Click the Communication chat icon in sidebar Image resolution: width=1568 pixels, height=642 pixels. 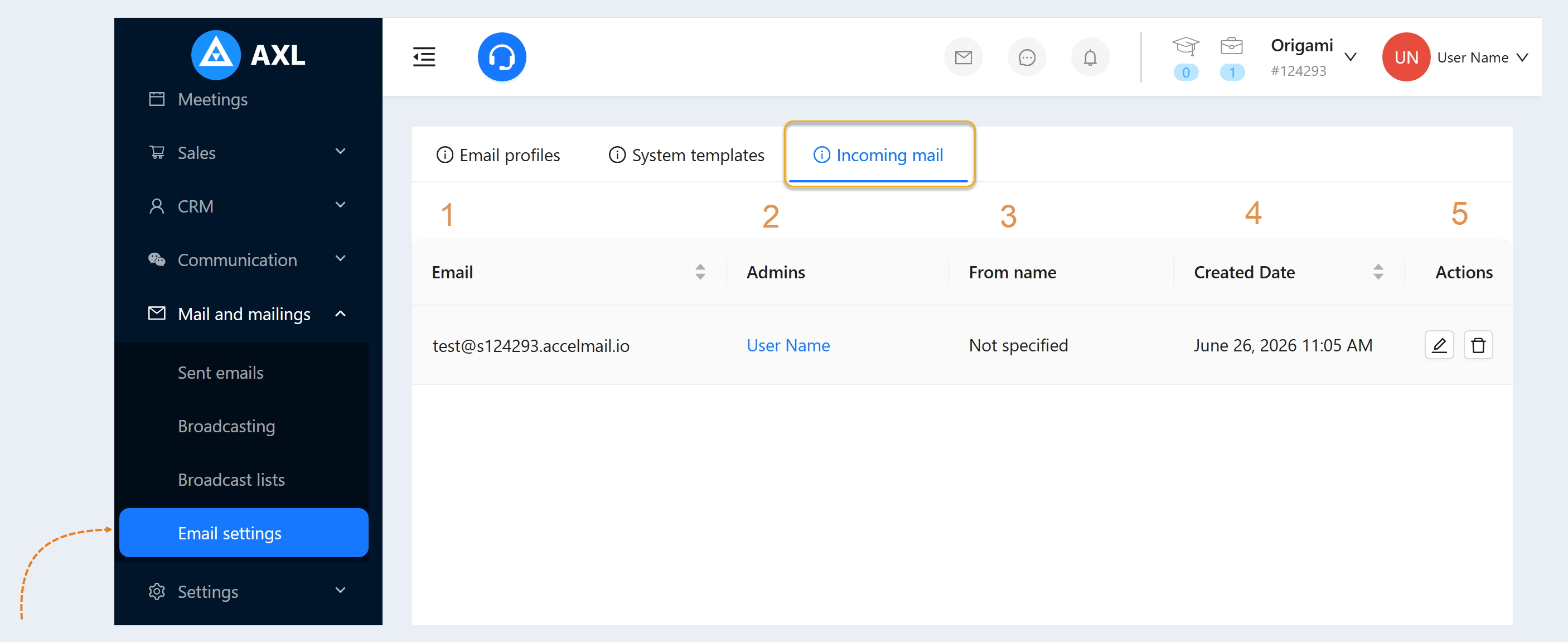[157, 259]
